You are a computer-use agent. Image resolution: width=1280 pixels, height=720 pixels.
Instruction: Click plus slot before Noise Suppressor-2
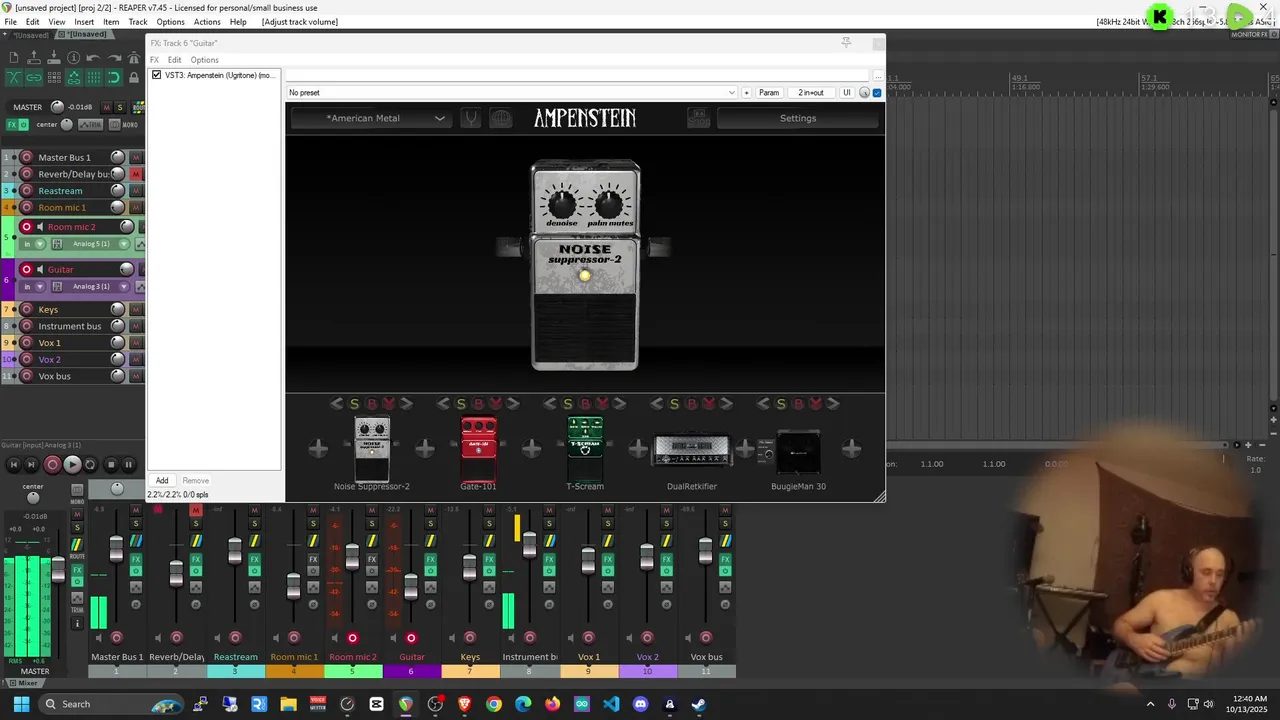(x=318, y=449)
